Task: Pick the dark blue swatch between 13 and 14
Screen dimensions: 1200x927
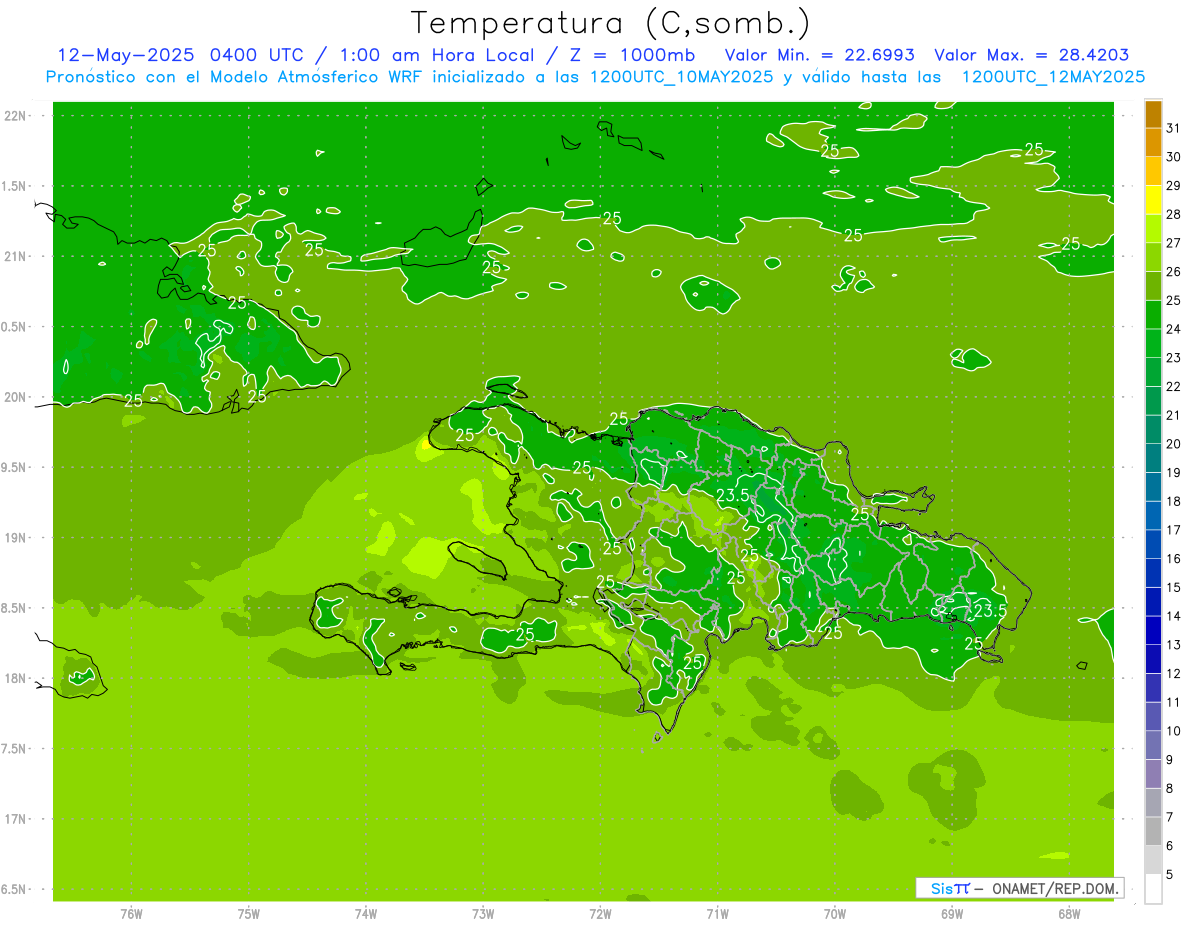Action: 1153,631
